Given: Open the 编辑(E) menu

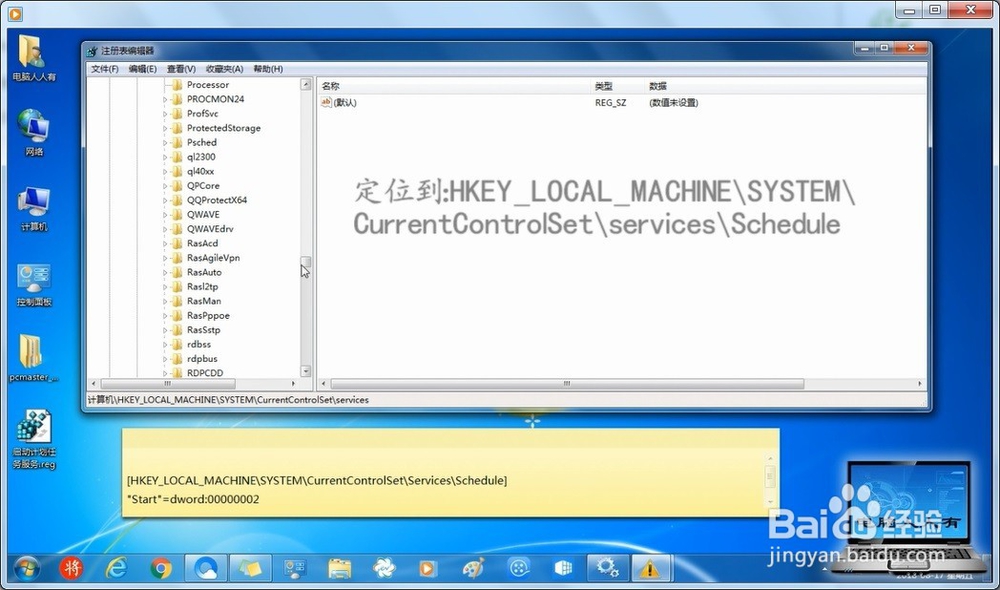Looking at the screenshot, I should coord(142,69).
